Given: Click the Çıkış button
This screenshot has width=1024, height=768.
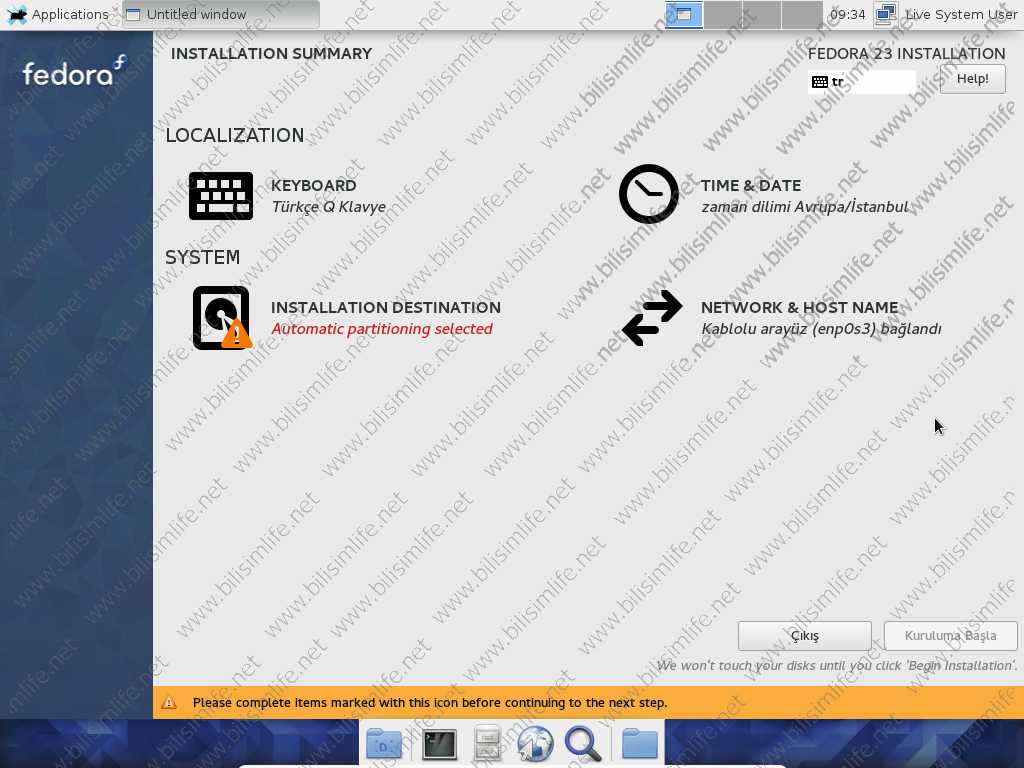Looking at the screenshot, I should pos(805,635).
